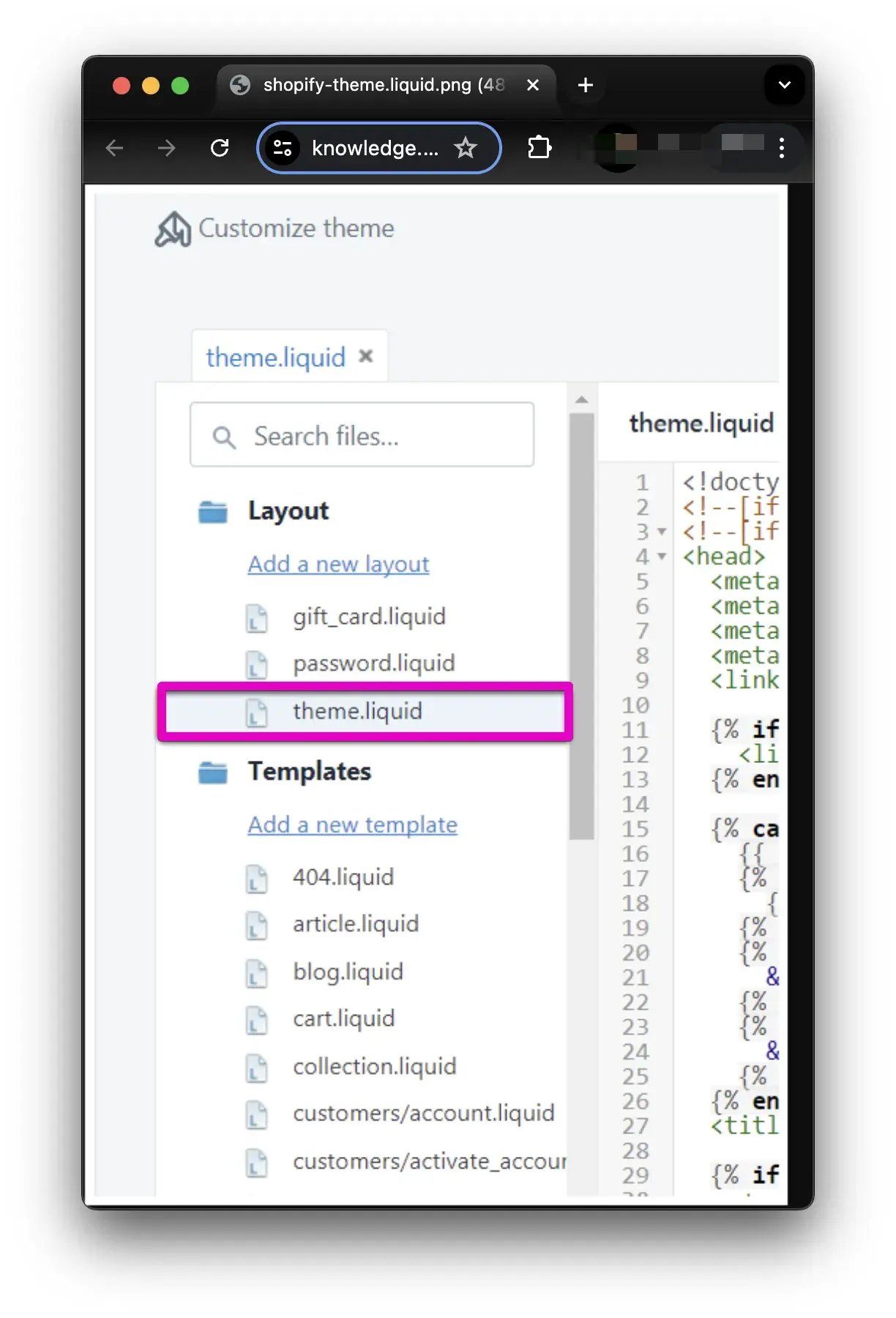The width and height of the screenshot is (896, 1318).
Task: Open a new browser tab with plus
Action: pyautogui.click(x=586, y=85)
